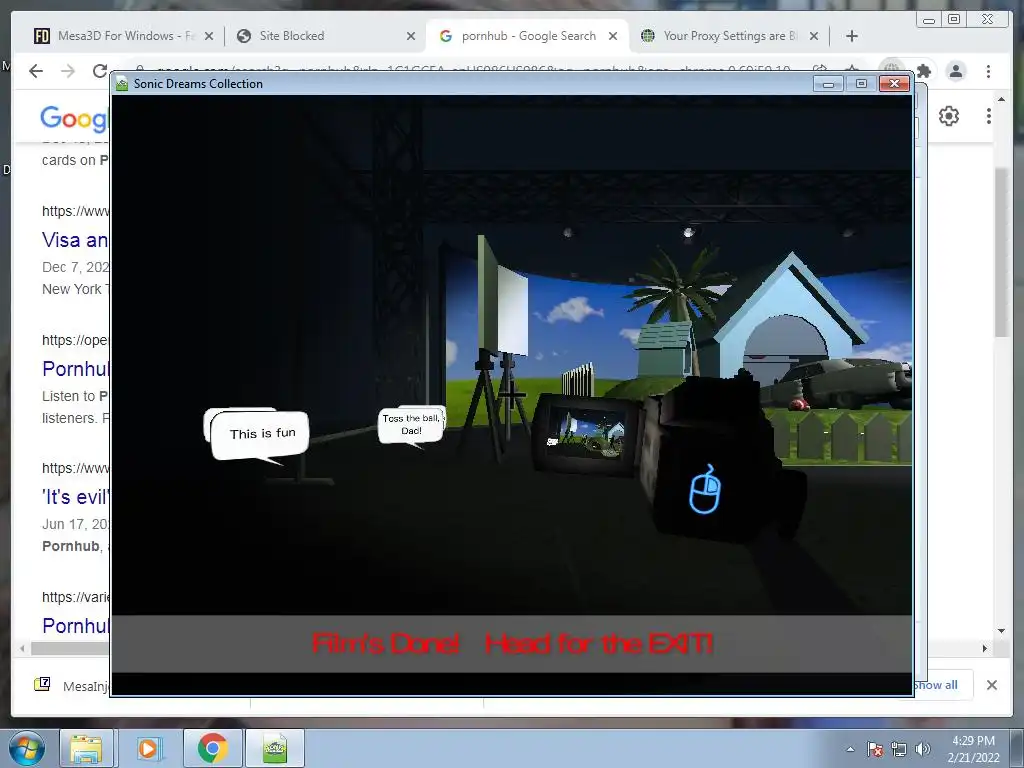Close the Mesa3D For Windows tab
This screenshot has width=1024, height=768.
tap(208, 37)
